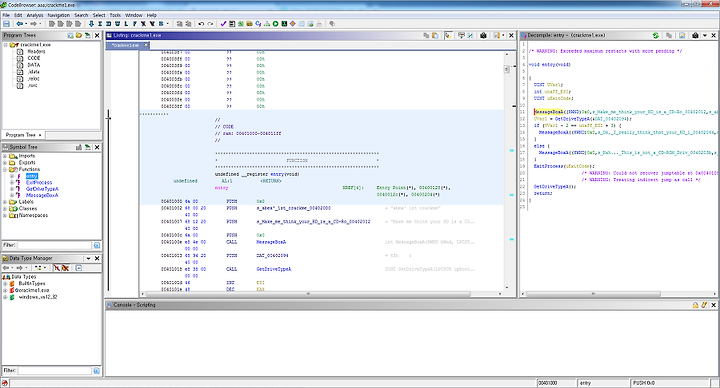The image size is (720, 388).
Task: Select the entry function in Symbol Tree
Action: [32, 176]
